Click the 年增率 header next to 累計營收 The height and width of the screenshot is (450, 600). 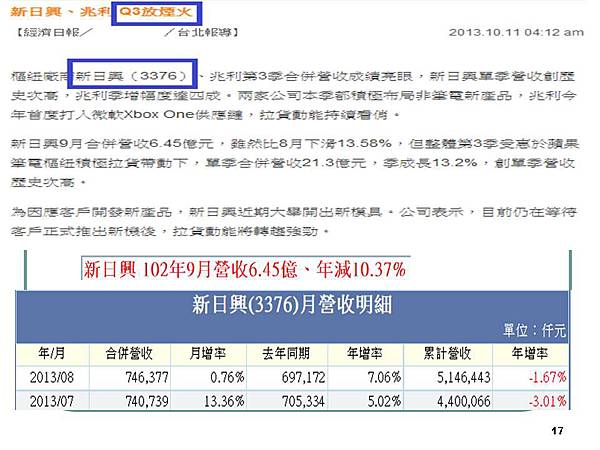[530, 353]
